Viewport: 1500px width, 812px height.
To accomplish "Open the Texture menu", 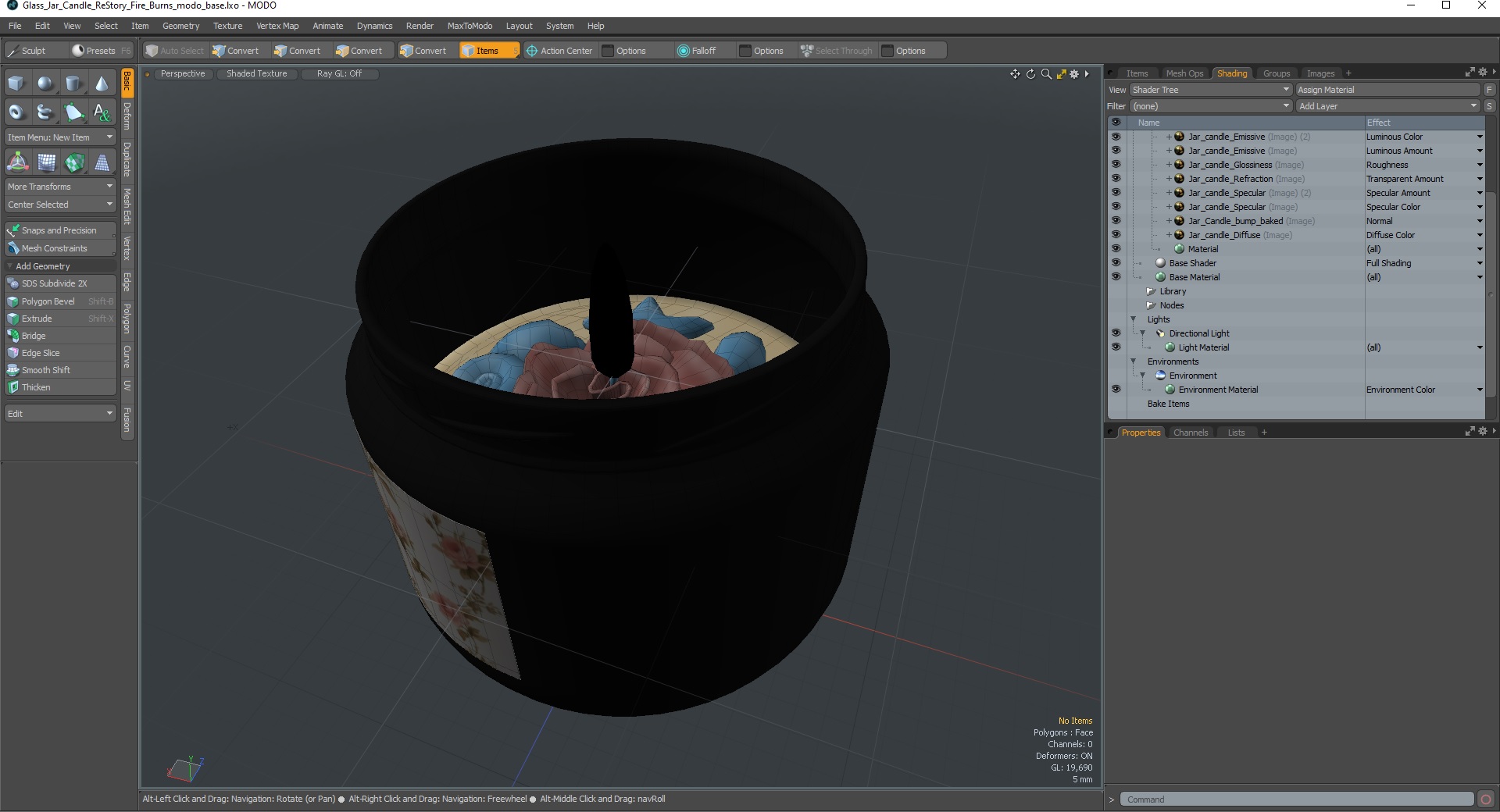I will coord(227,26).
